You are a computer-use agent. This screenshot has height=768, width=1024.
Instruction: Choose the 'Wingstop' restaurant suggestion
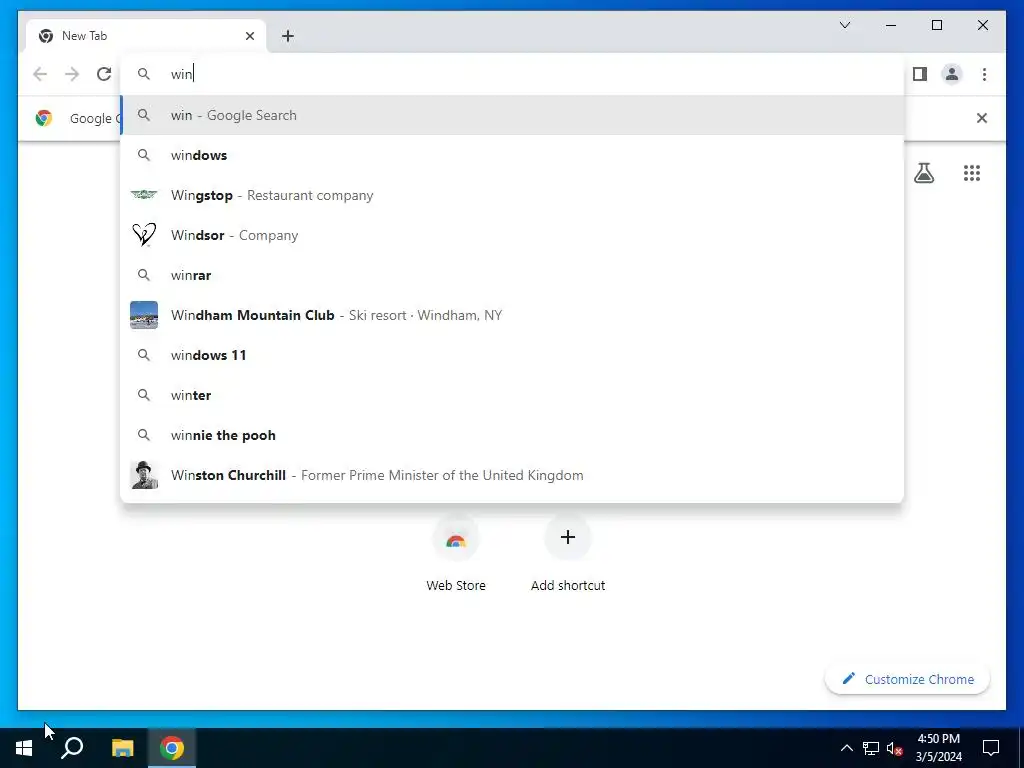pos(512,195)
